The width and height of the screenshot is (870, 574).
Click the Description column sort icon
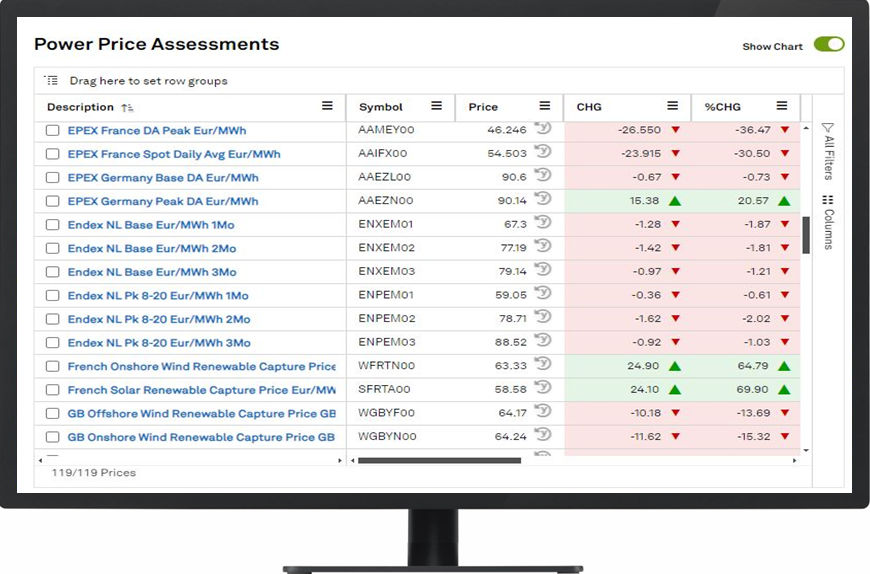127,107
